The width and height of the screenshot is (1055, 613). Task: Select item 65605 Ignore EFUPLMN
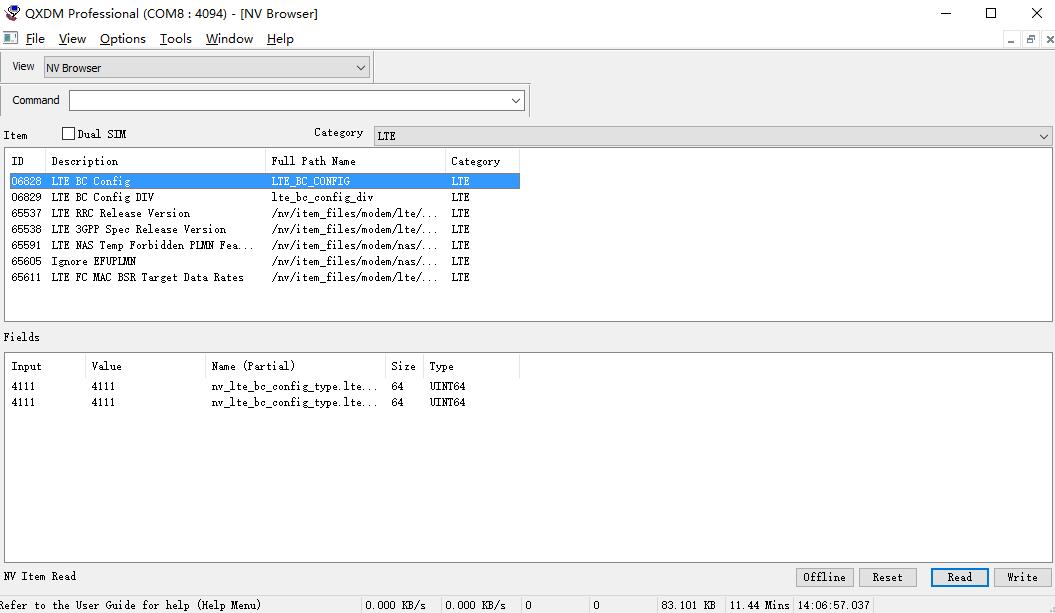pyautogui.click(x=264, y=261)
